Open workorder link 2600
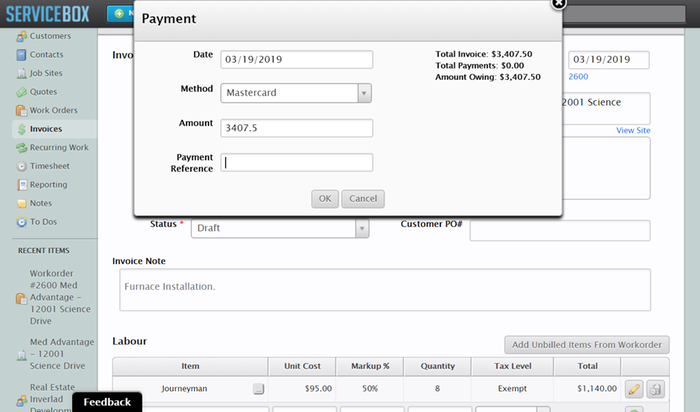The width and height of the screenshot is (700, 412). (578, 77)
